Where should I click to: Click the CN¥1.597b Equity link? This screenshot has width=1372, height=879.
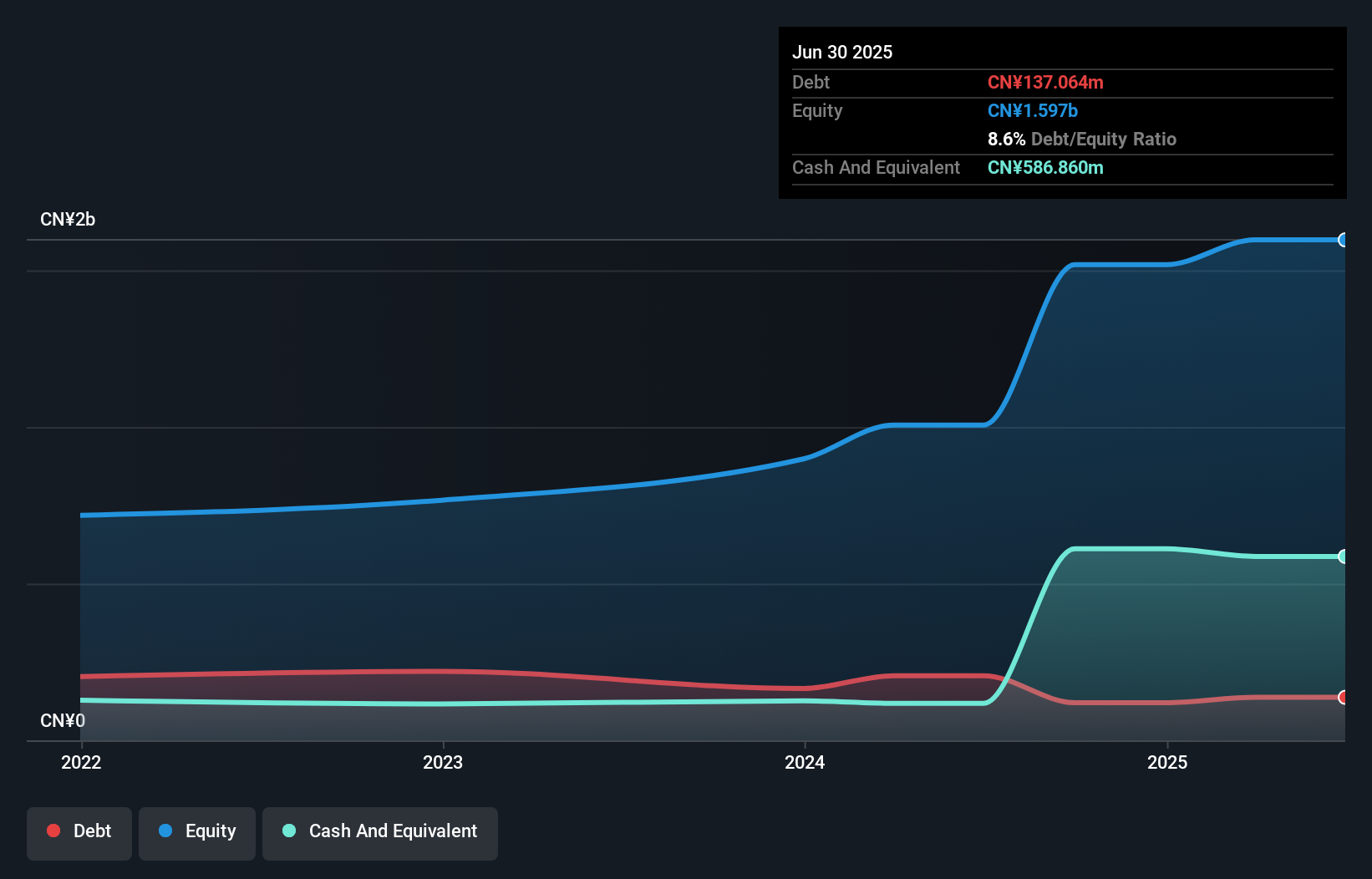(1032, 110)
